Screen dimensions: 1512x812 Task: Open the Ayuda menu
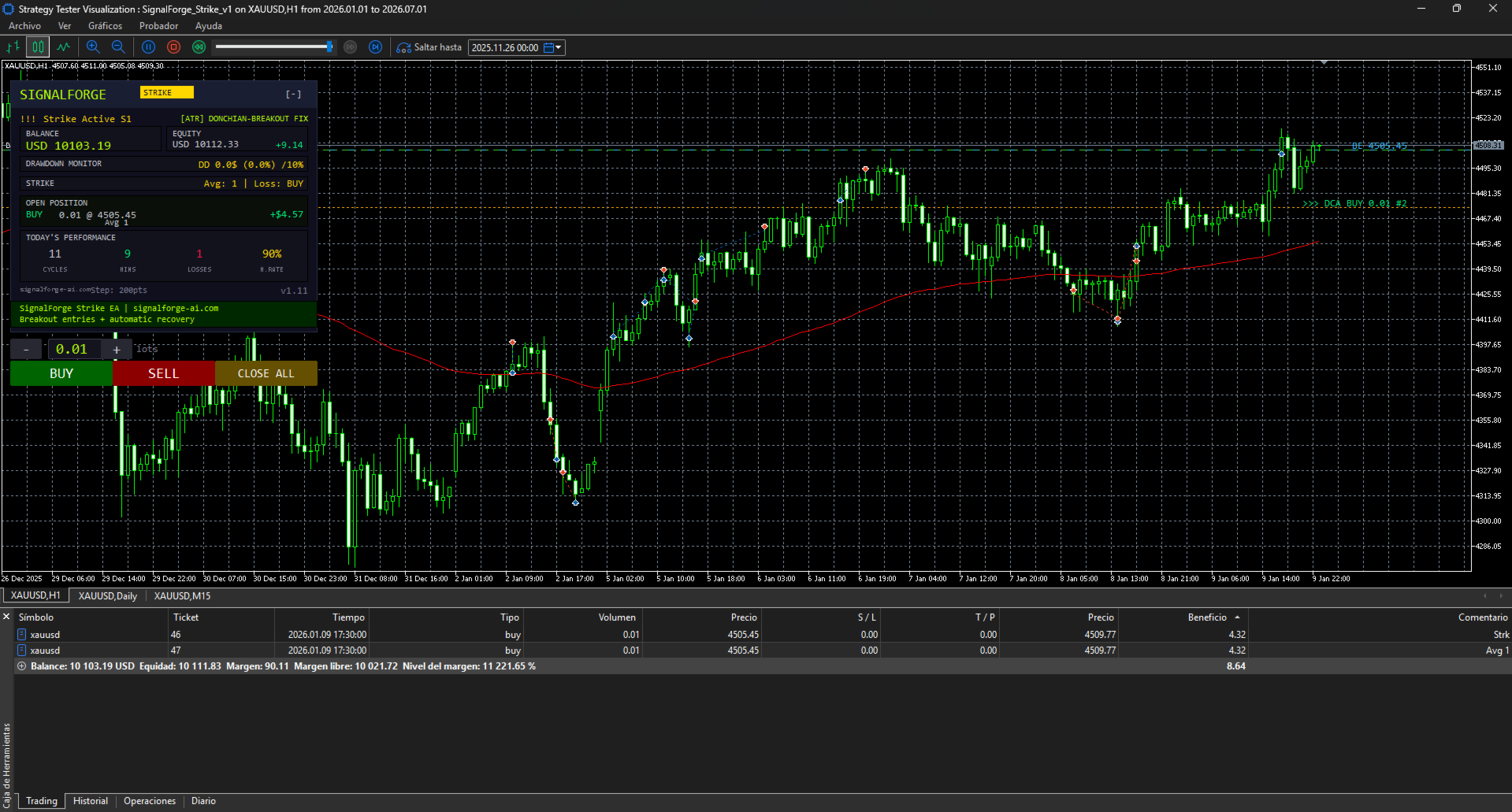pyautogui.click(x=209, y=26)
